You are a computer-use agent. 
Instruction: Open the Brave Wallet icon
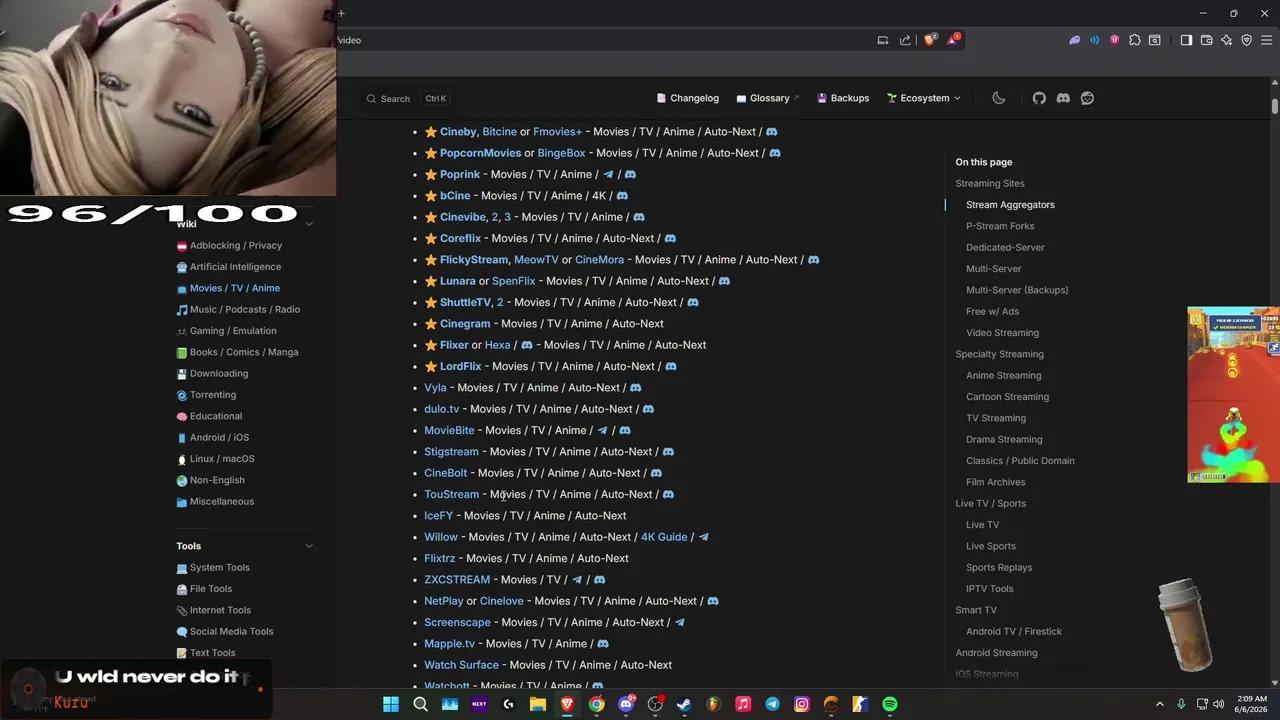[1206, 40]
